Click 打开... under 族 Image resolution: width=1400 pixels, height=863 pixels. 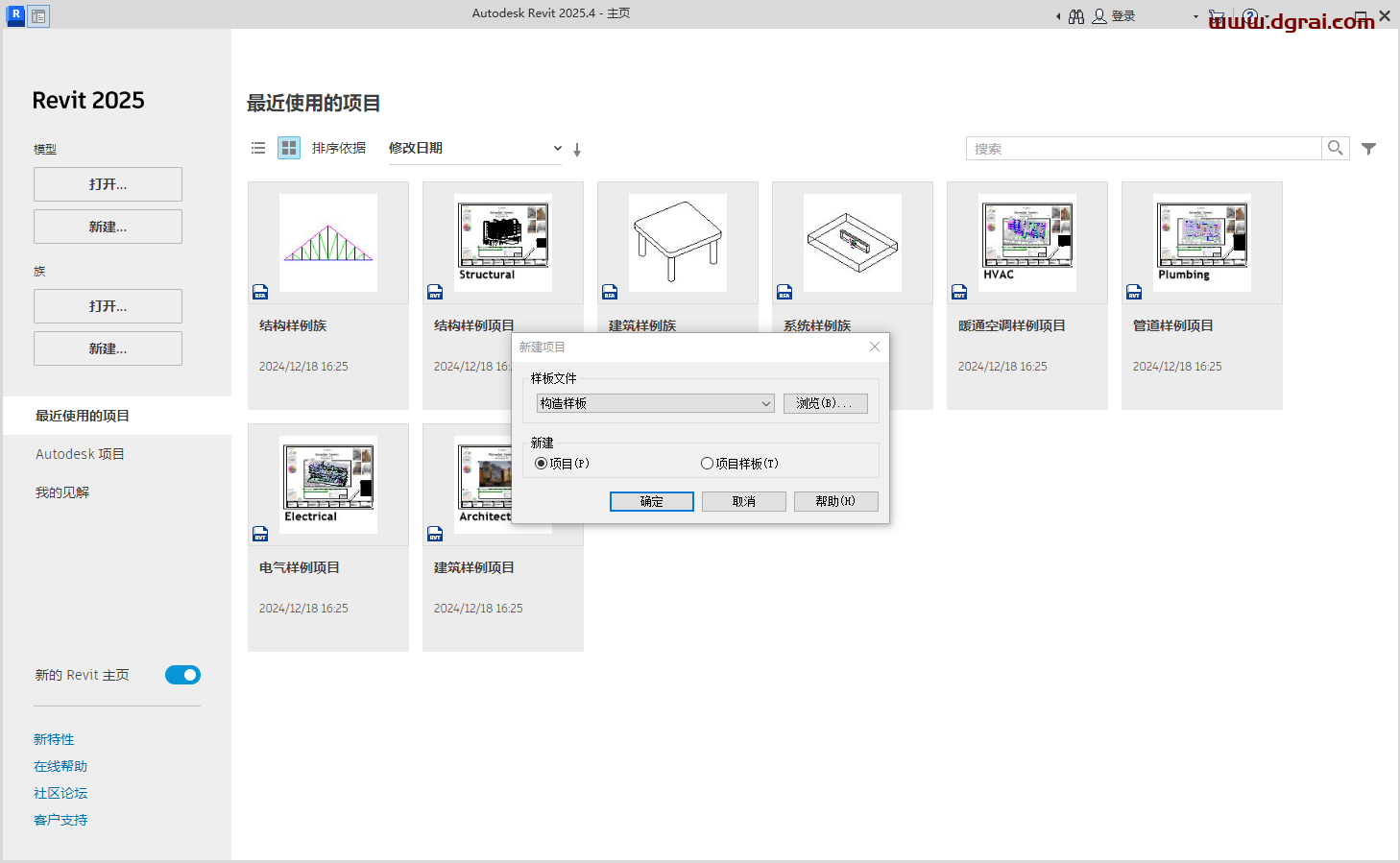(x=108, y=306)
